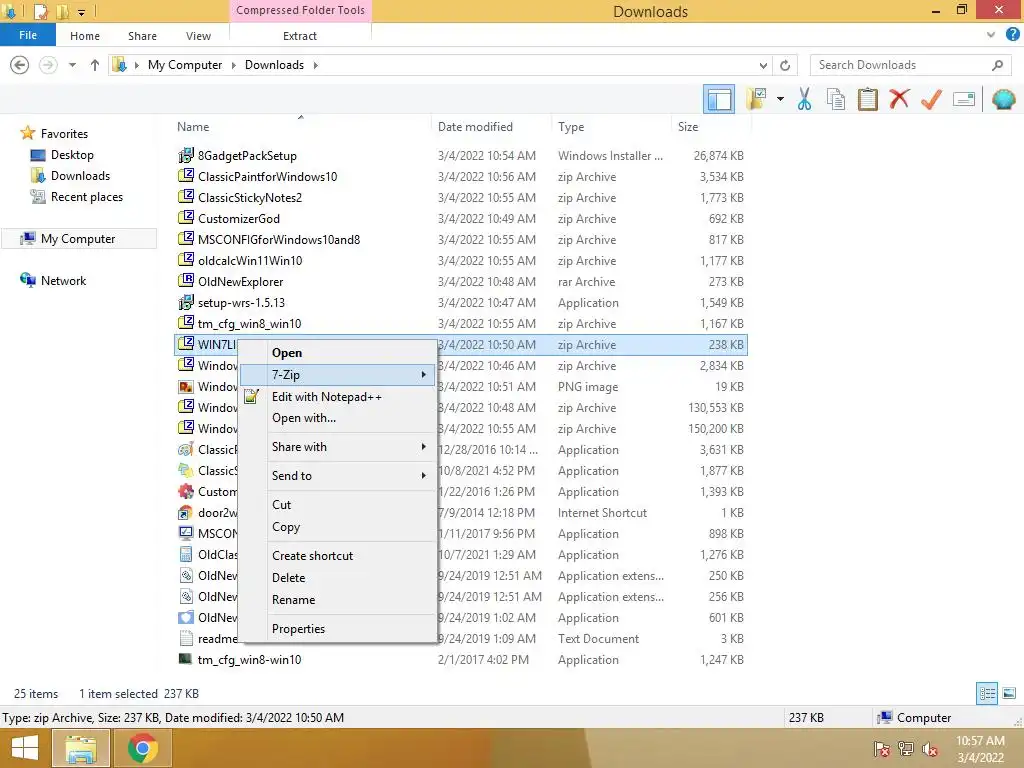Click My Computer in the address breadcrumb
Image resolution: width=1024 pixels, height=768 pixels.
[x=185, y=65]
